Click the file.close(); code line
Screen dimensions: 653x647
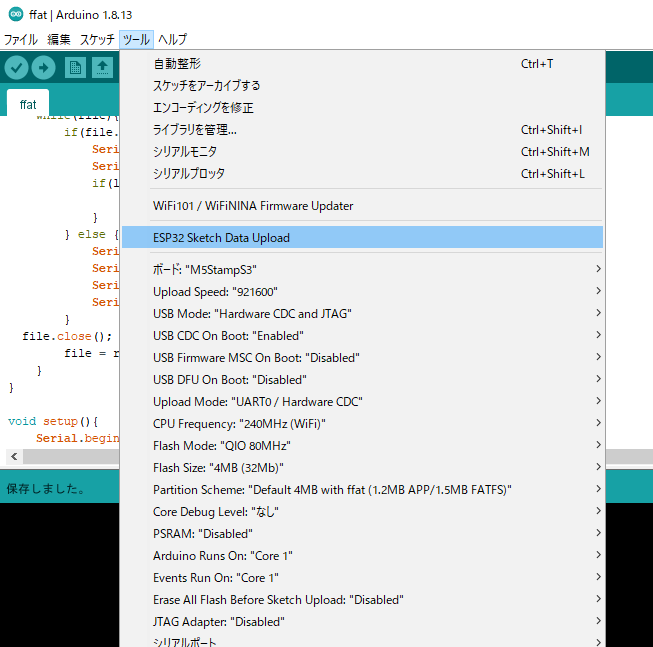click(x=67, y=336)
